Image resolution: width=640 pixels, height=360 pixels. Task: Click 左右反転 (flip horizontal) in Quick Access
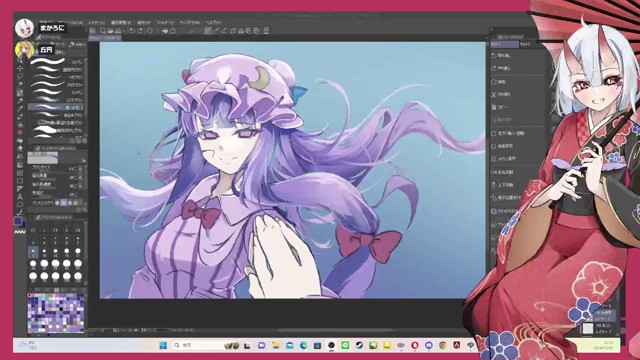(x=502, y=172)
